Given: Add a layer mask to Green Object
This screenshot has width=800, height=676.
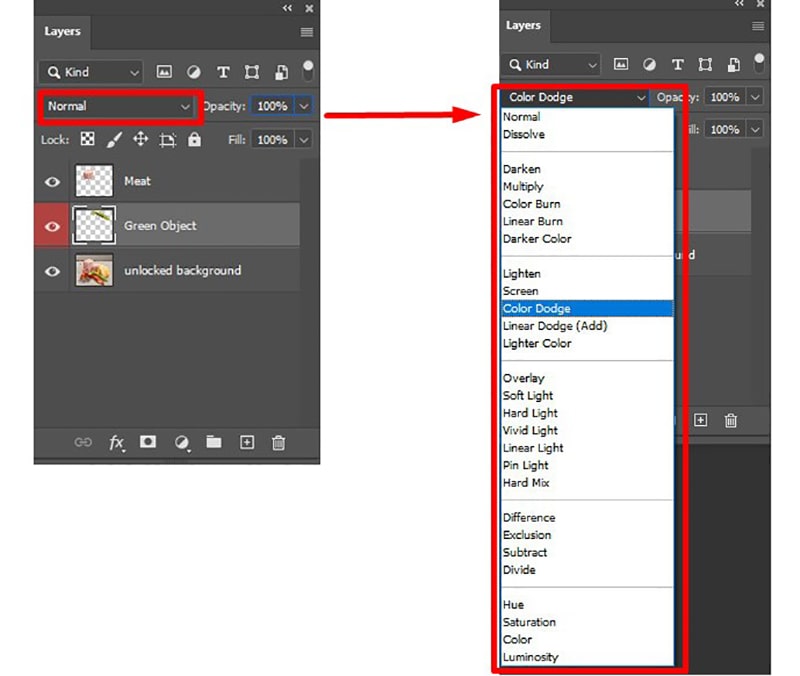Looking at the screenshot, I should (148, 442).
